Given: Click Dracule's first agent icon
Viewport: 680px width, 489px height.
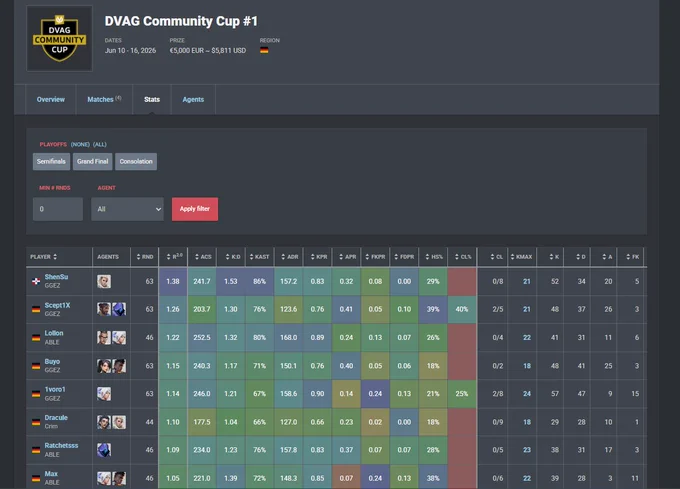Looking at the screenshot, I should tap(104, 422).
